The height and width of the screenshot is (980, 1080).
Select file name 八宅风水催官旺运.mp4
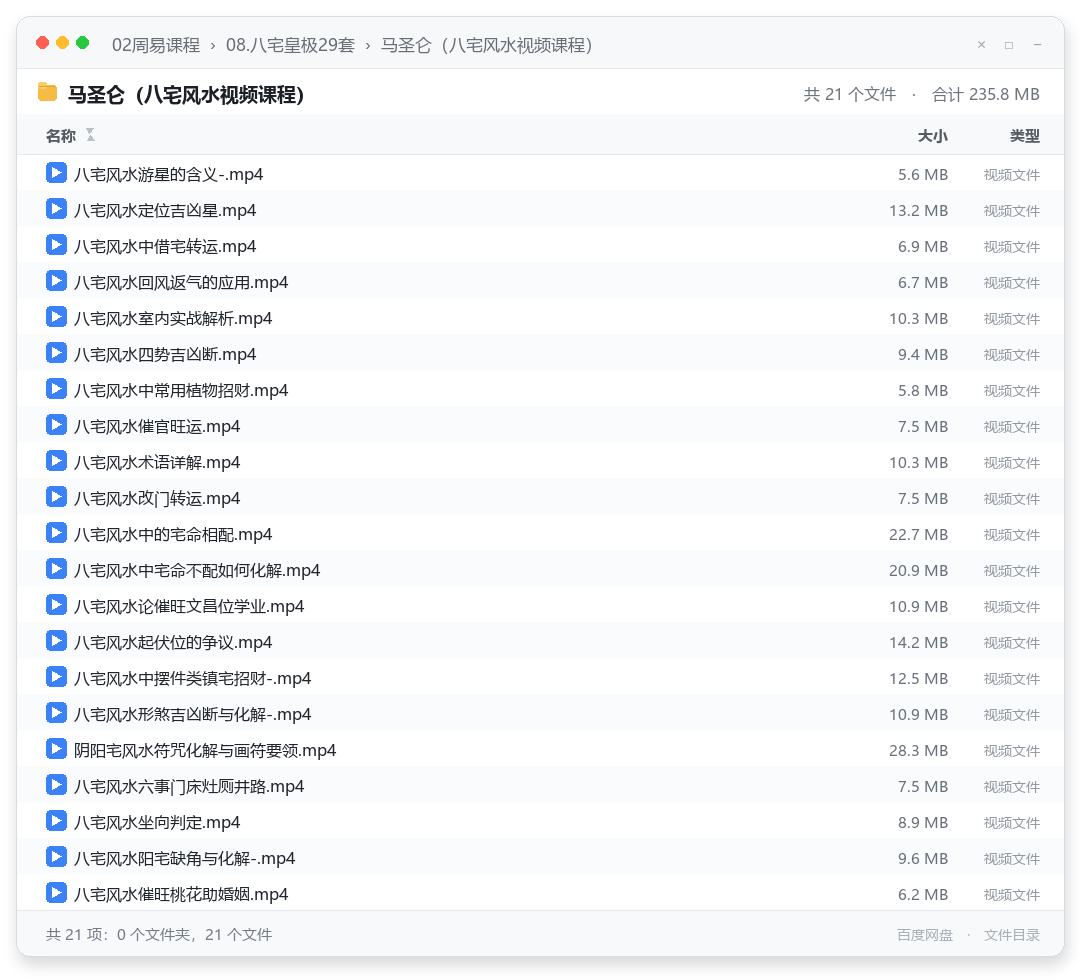157,426
